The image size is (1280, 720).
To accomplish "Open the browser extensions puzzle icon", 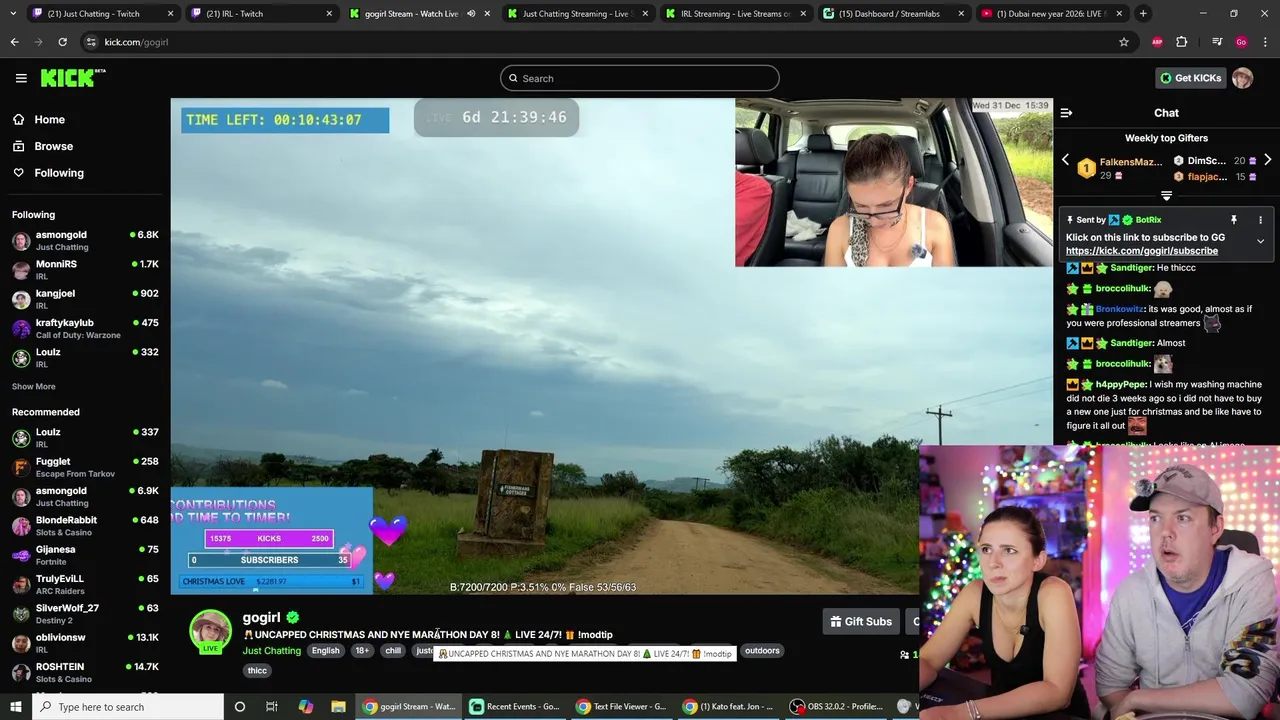I will pos(1182,42).
